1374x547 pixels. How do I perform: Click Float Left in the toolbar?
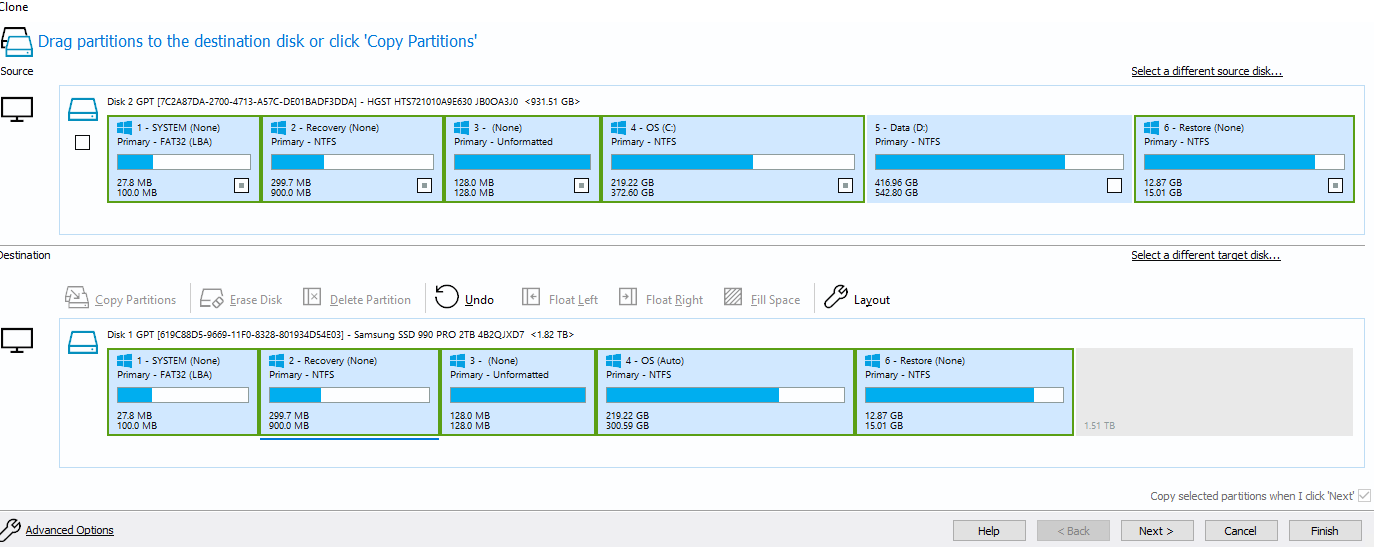tap(560, 299)
